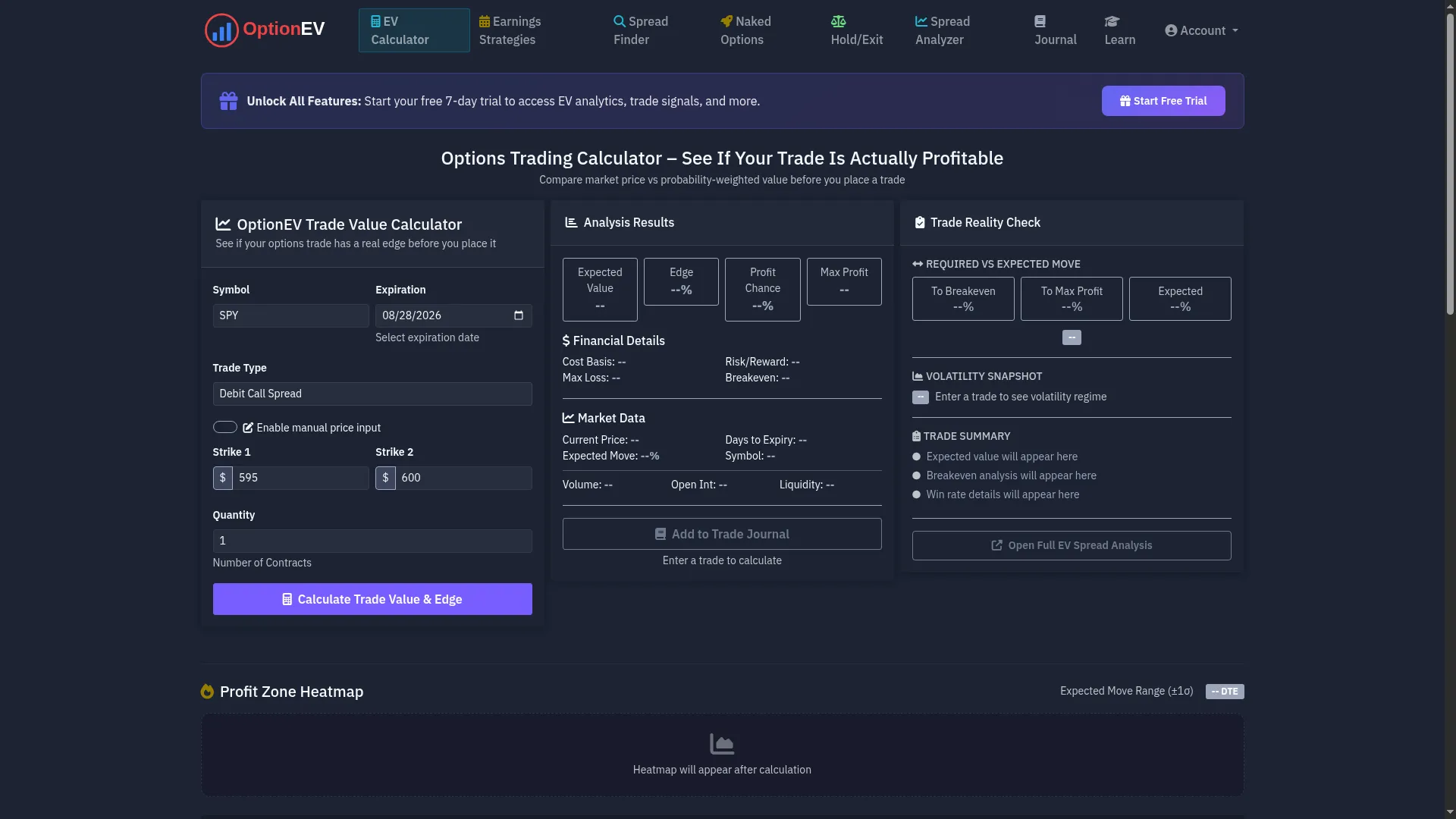
Task: Open the Spread Finder page
Action: 641,30
